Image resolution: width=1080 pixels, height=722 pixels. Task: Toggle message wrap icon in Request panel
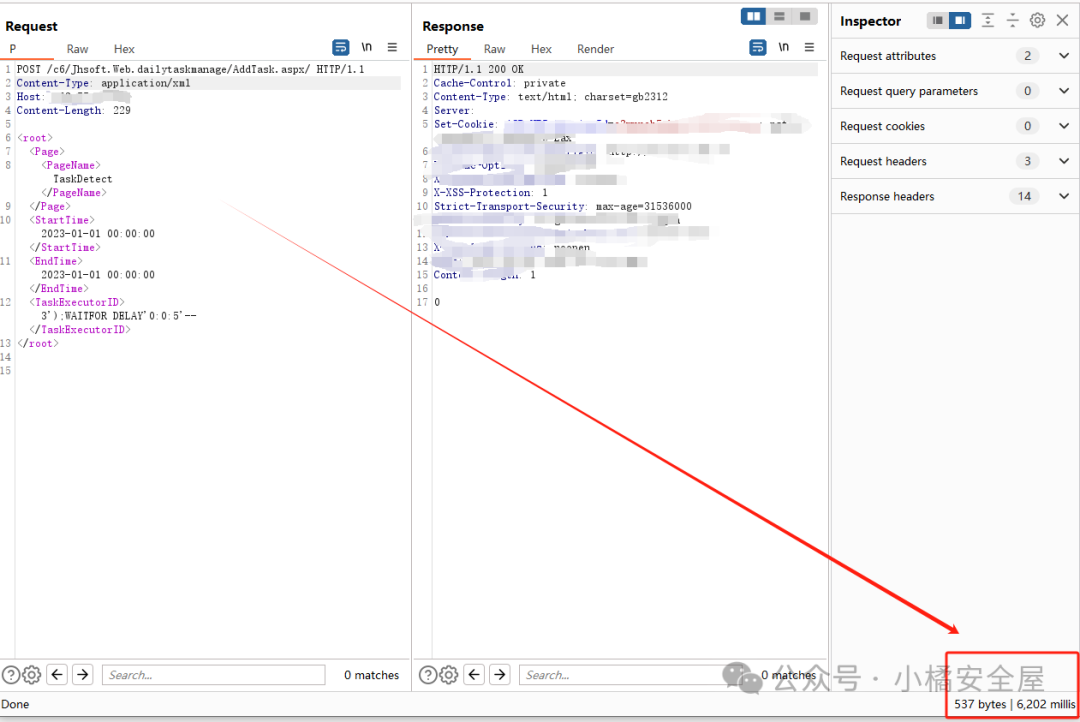coord(341,47)
